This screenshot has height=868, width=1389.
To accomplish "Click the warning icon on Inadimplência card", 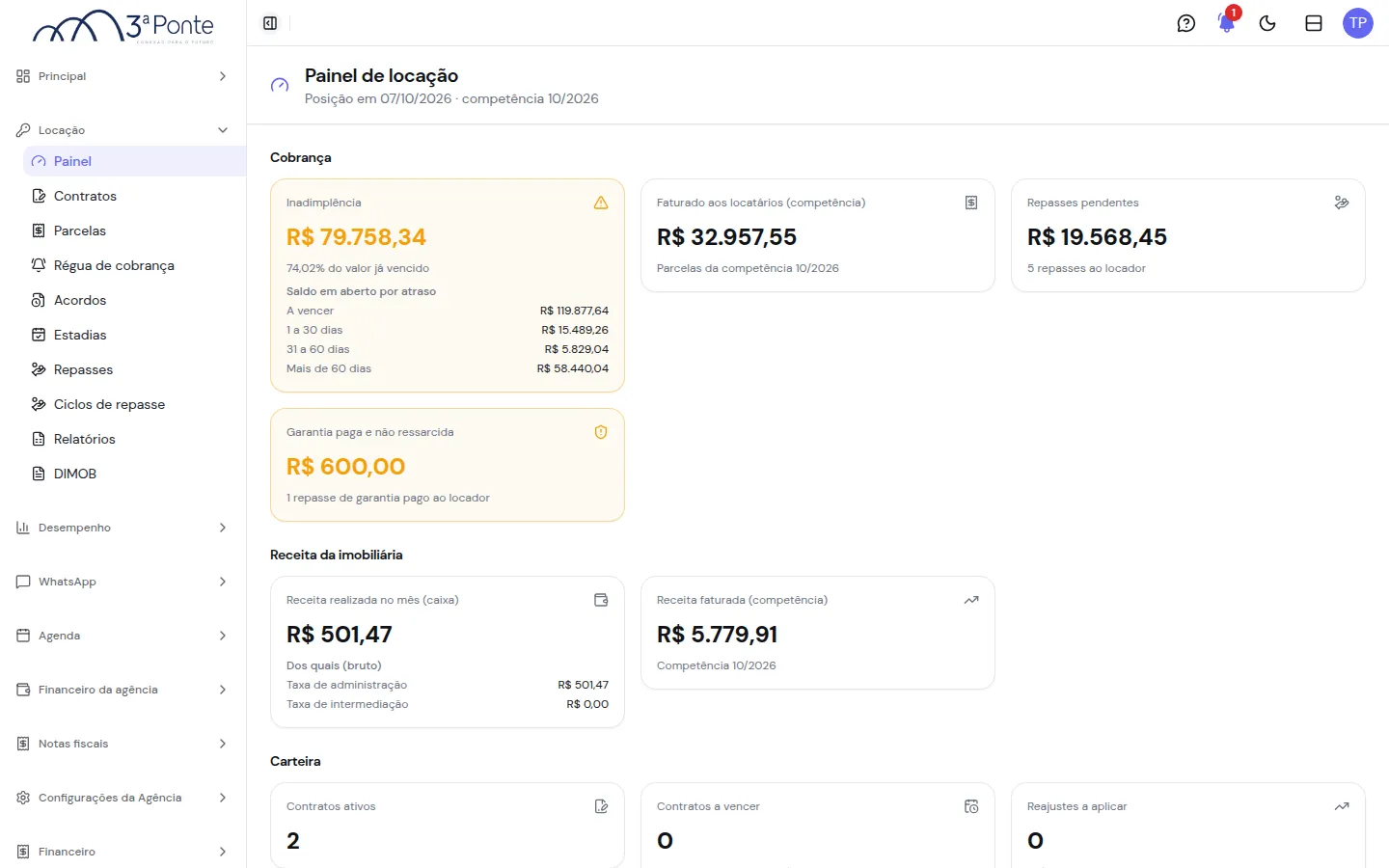I will (x=601, y=203).
